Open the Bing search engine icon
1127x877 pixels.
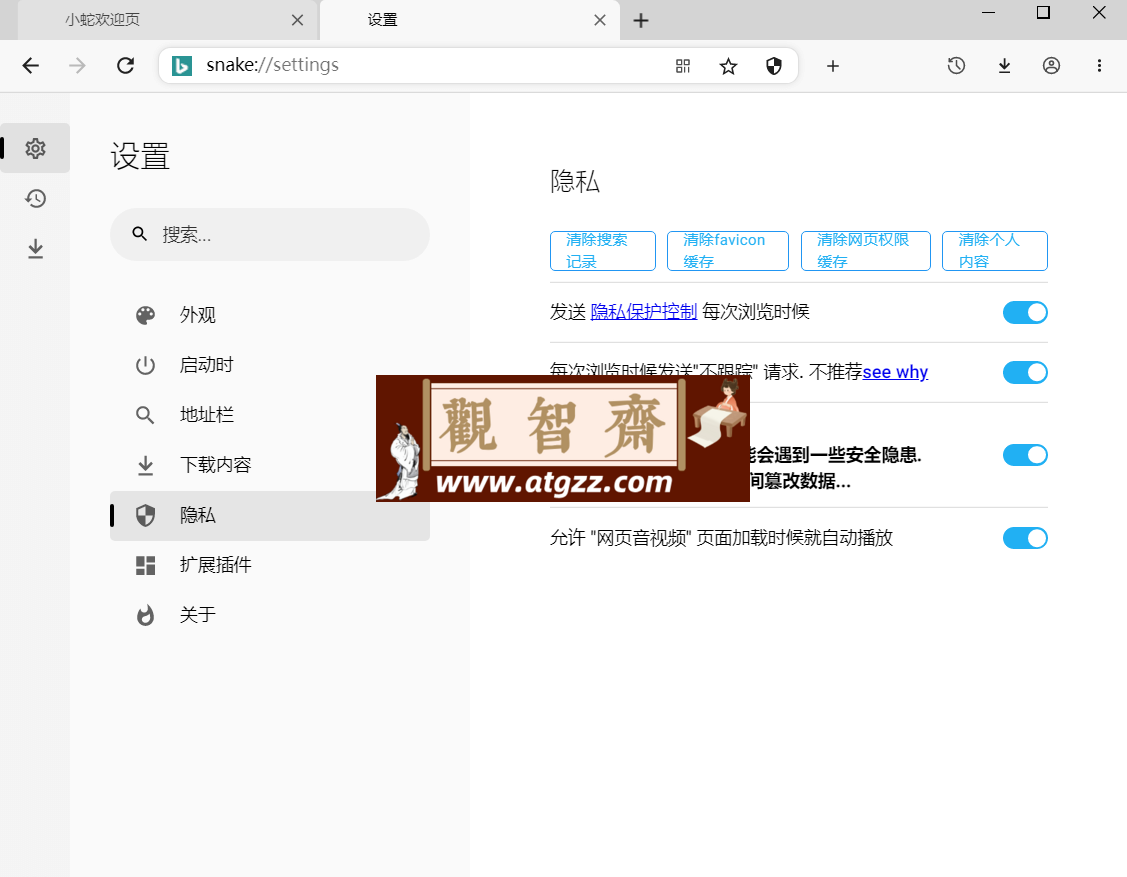[182, 65]
